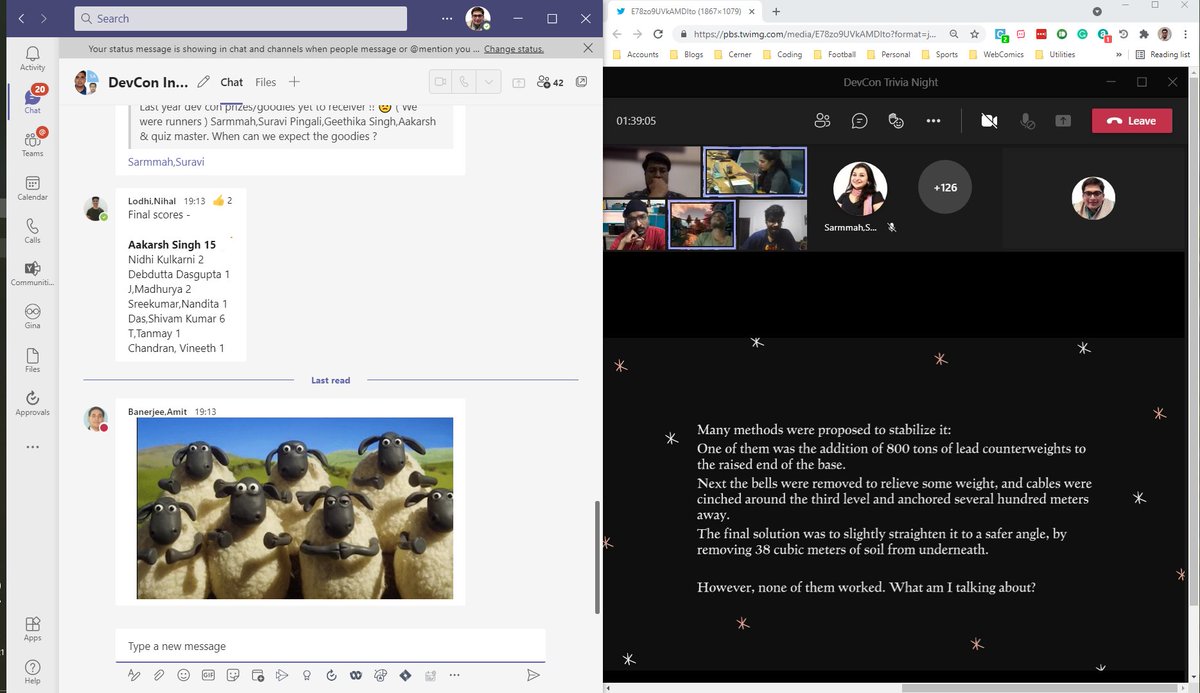Open Approvals app in sidebar
The width and height of the screenshot is (1200, 693).
(x=32, y=402)
